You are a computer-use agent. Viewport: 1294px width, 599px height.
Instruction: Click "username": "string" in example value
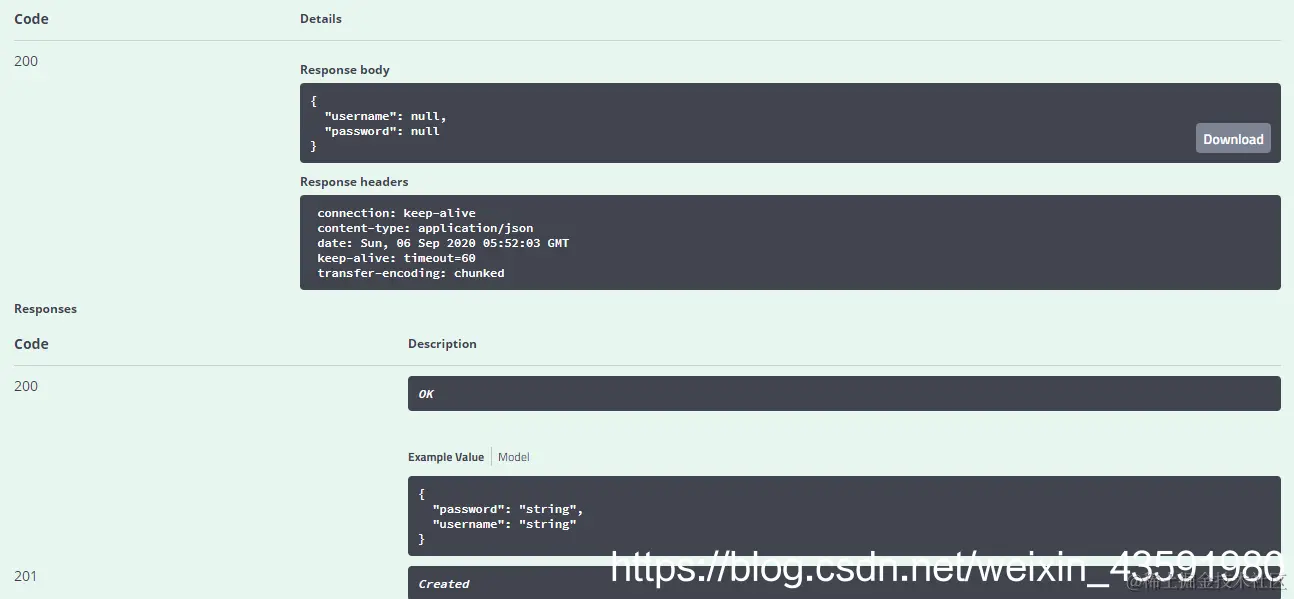click(x=504, y=524)
